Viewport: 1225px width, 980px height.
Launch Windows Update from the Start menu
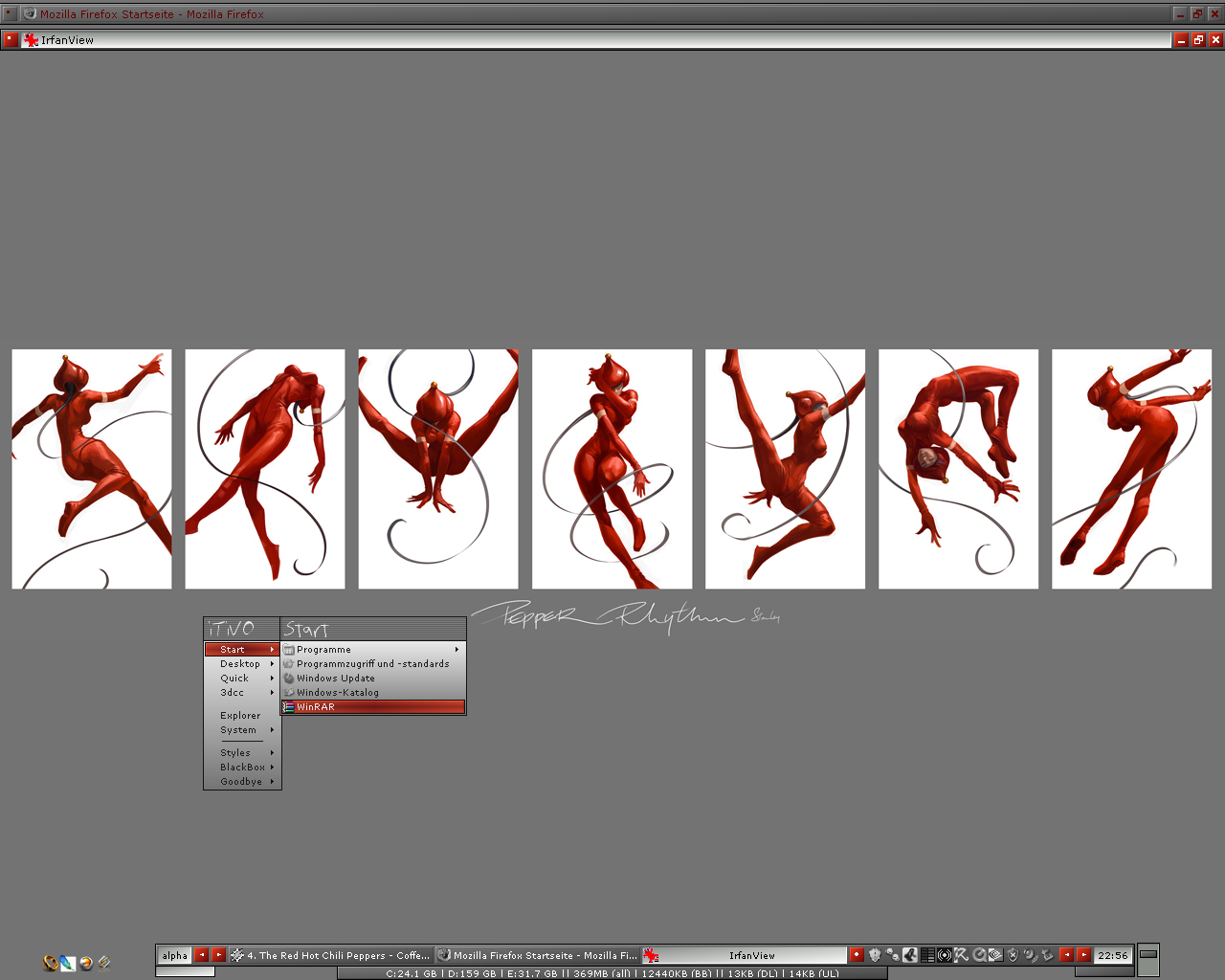373,678
